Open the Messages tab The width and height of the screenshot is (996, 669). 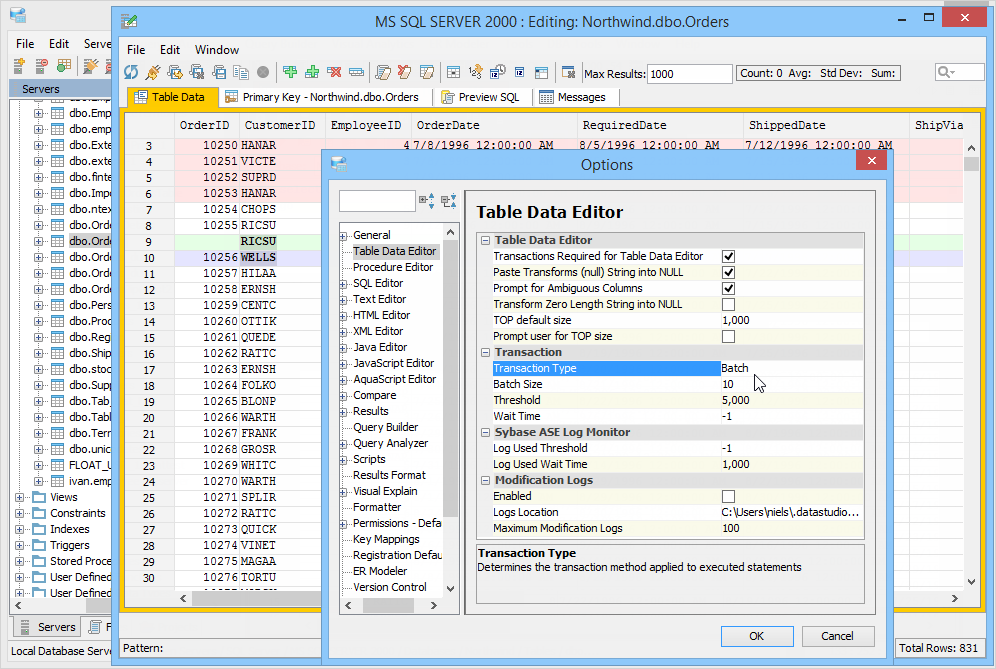pos(572,97)
